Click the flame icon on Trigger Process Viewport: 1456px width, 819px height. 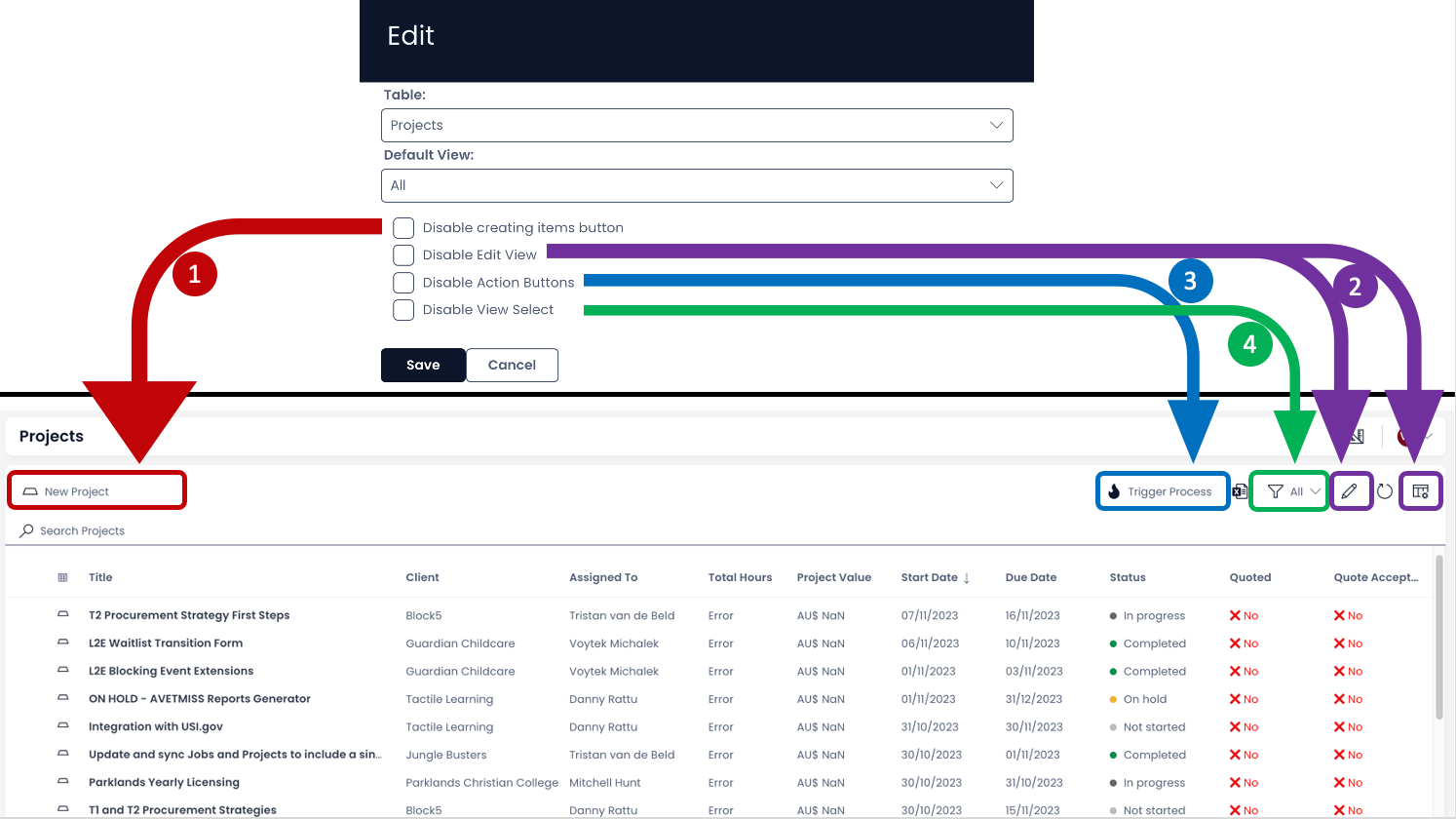(x=1114, y=491)
